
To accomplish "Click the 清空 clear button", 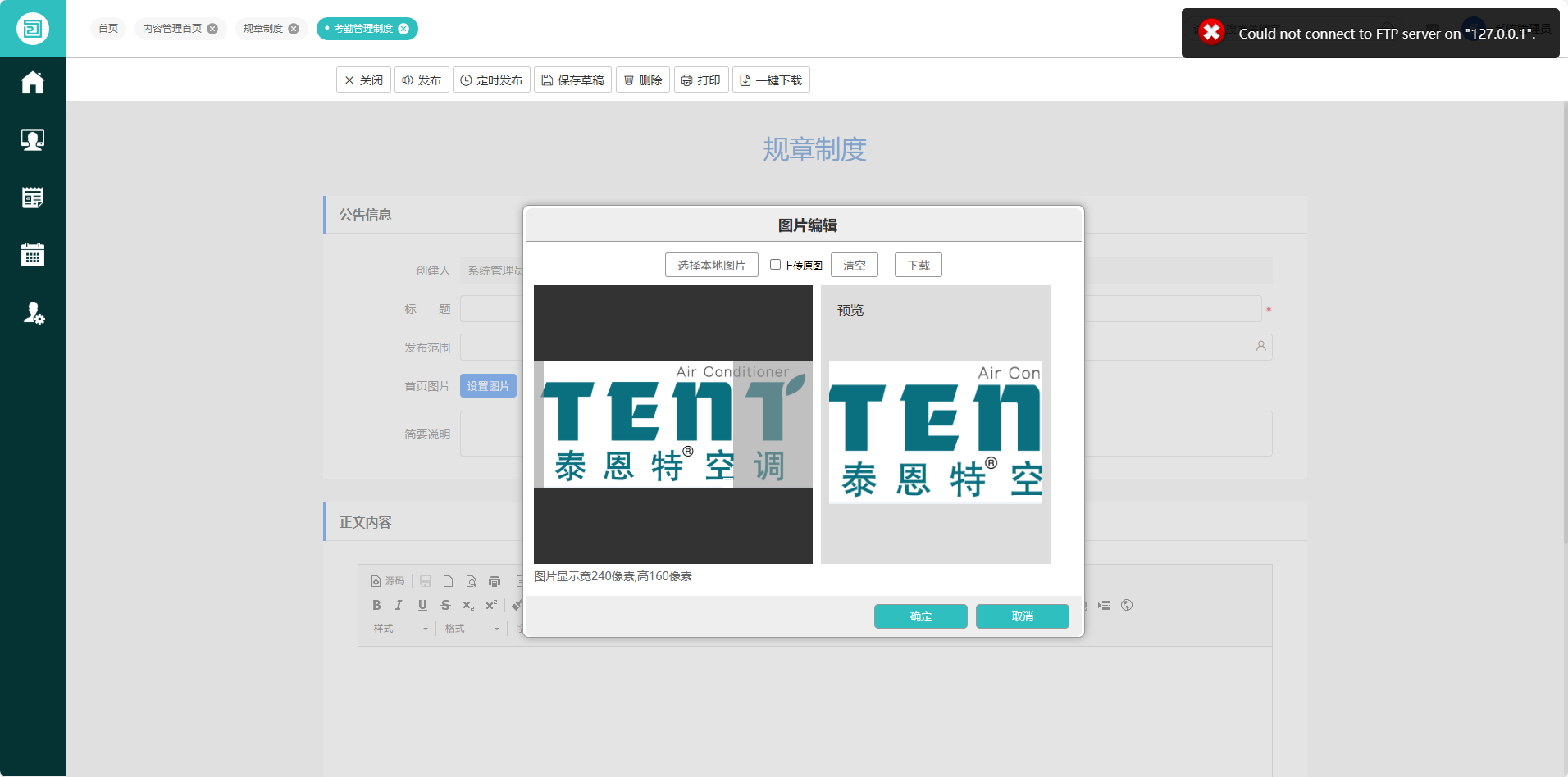I will point(855,265).
